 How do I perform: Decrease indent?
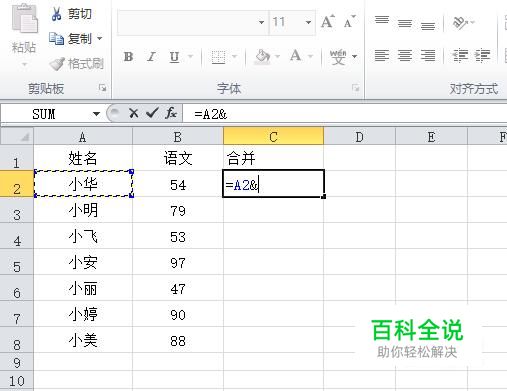point(460,55)
